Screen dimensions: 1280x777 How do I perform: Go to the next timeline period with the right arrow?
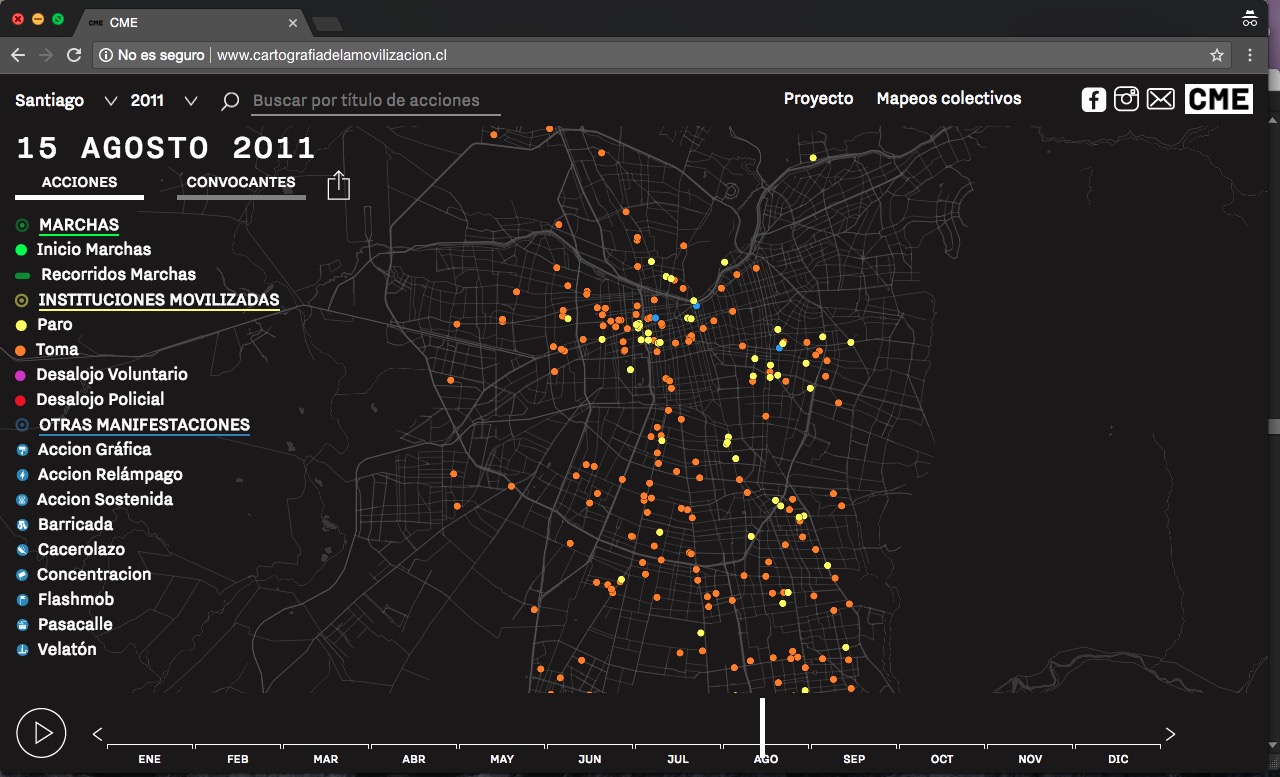tap(1170, 734)
